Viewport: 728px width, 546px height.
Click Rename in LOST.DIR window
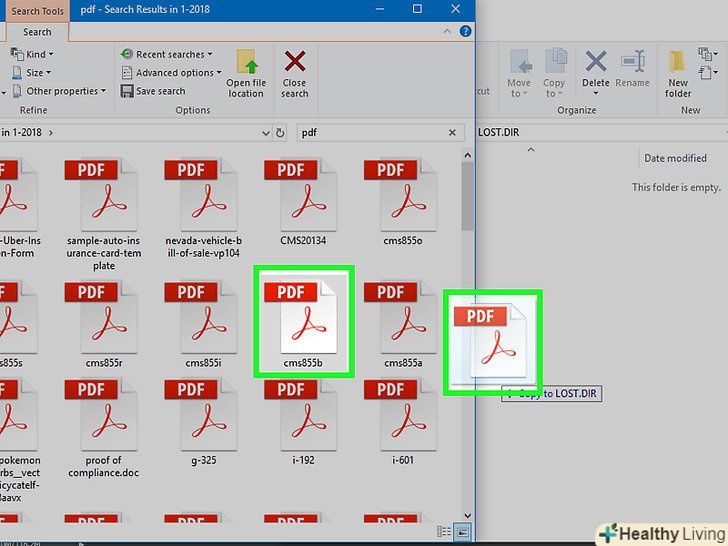click(632, 68)
